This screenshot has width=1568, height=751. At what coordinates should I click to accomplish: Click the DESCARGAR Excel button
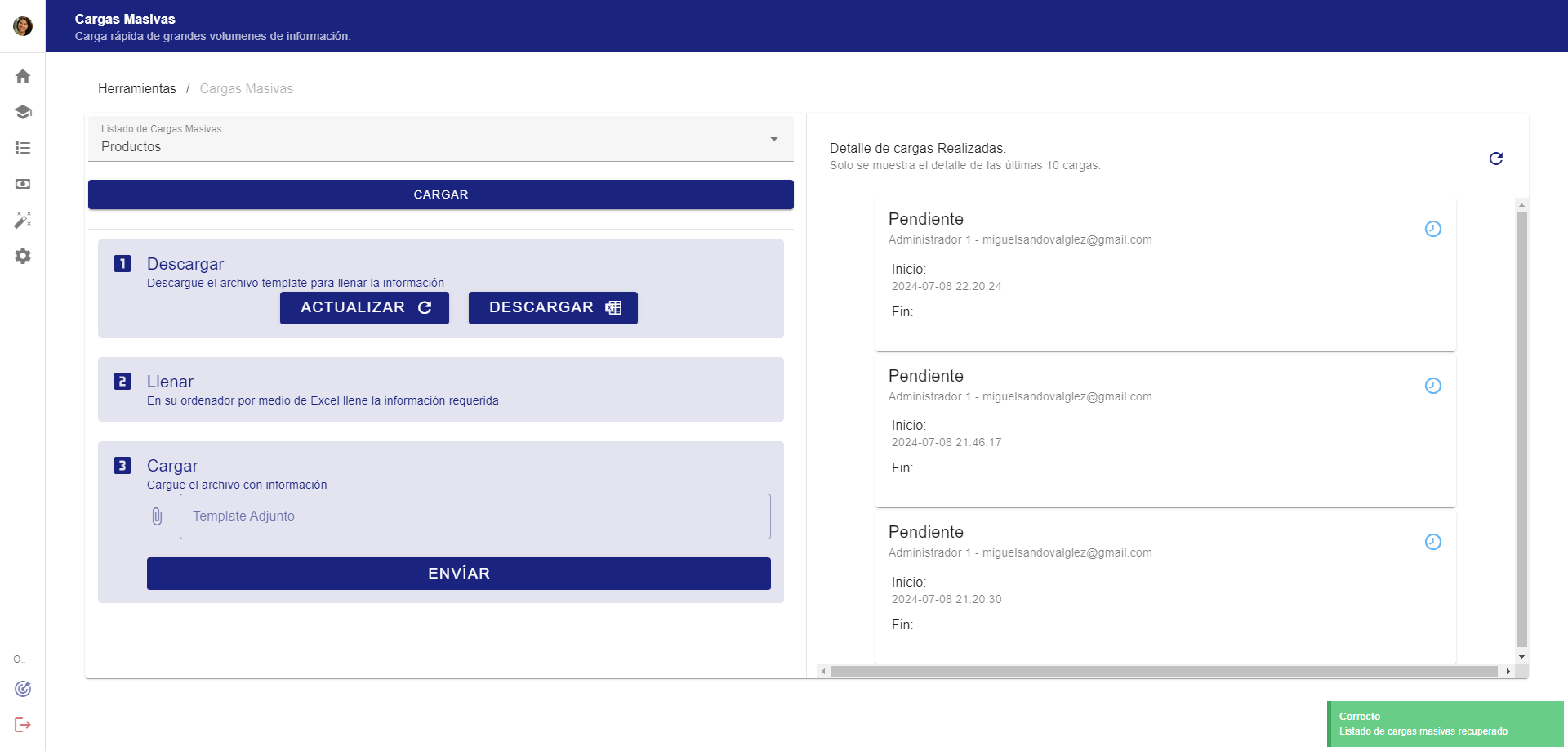coord(553,308)
